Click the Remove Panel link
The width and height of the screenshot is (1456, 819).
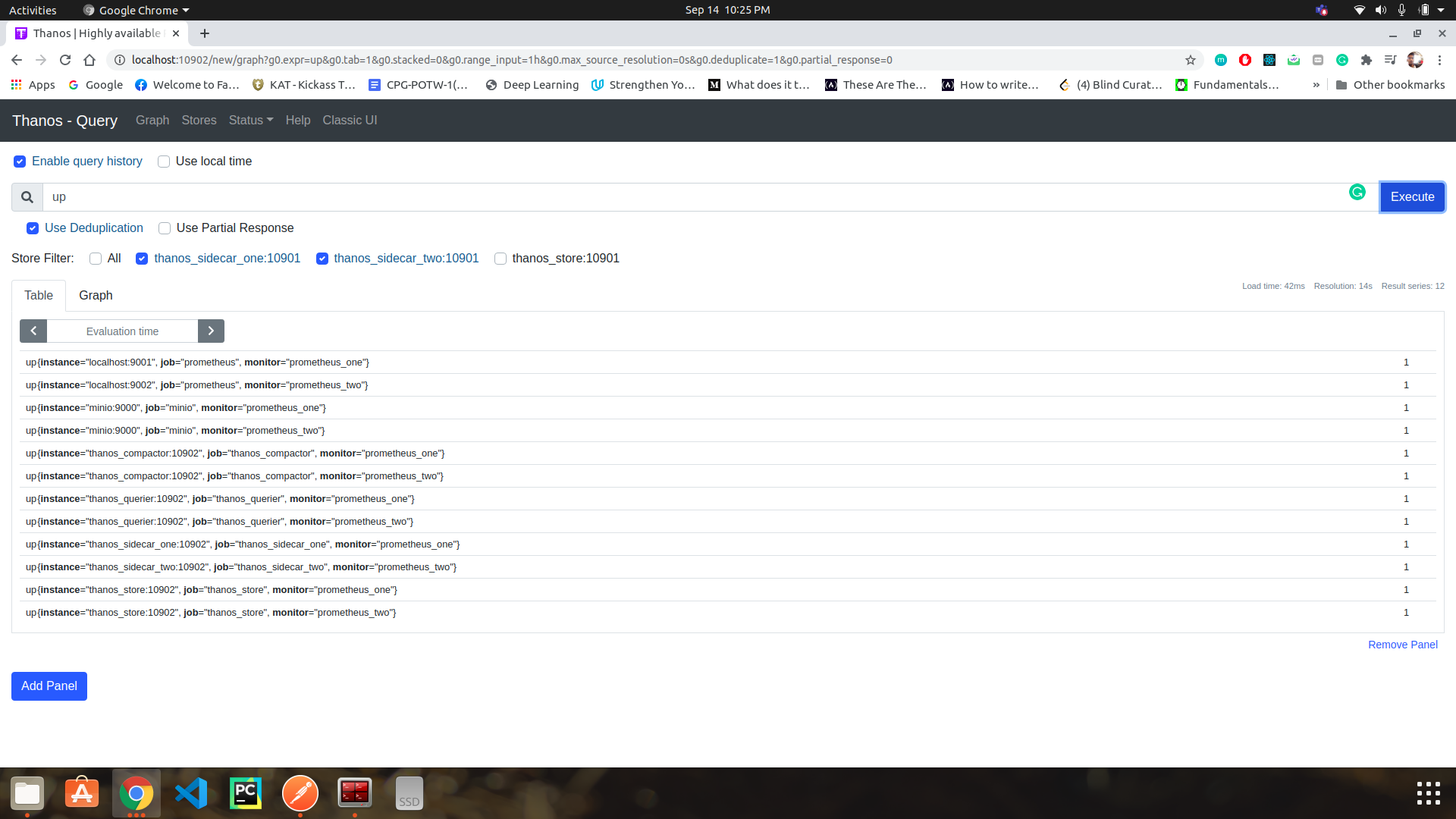[x=1402, y=645]
